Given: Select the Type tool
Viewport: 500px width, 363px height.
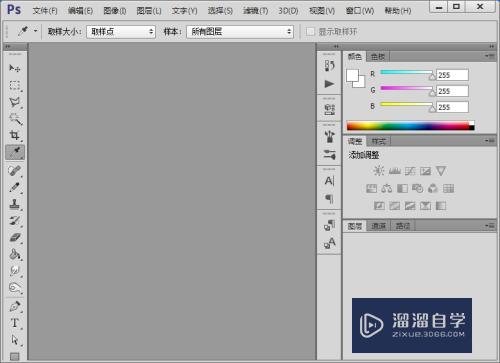Looking at the screenshot, I should tap(15, 323).
